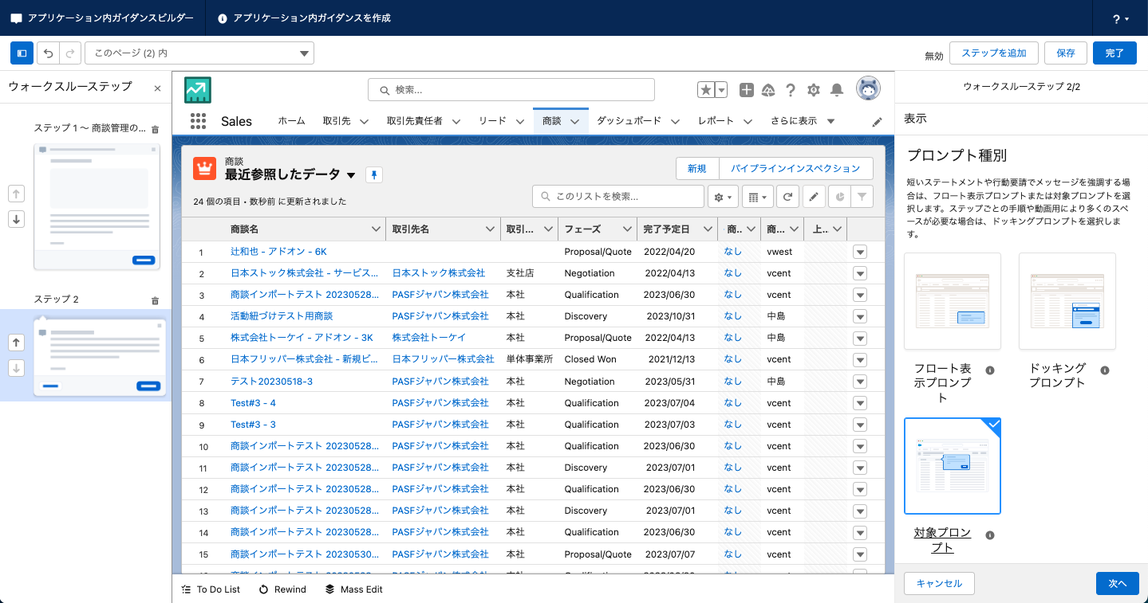
Task: Open the Test#3 - 4 opportunity
Action: 253,403
